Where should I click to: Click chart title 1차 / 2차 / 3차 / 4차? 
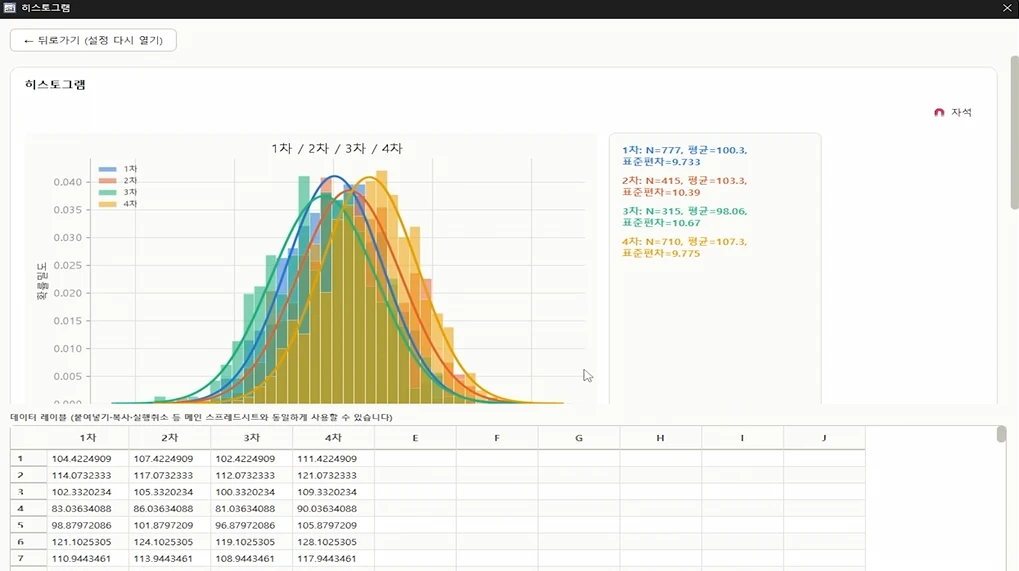[337, 149]
